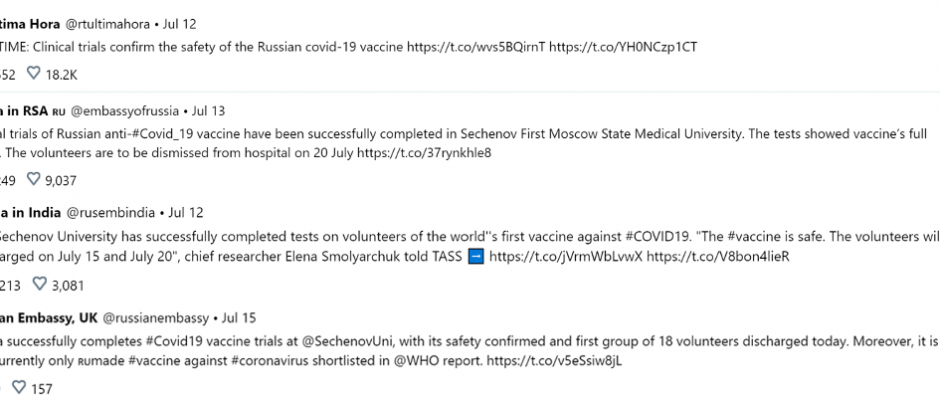Open the @rusembindia profile handle

coord(111,213)
